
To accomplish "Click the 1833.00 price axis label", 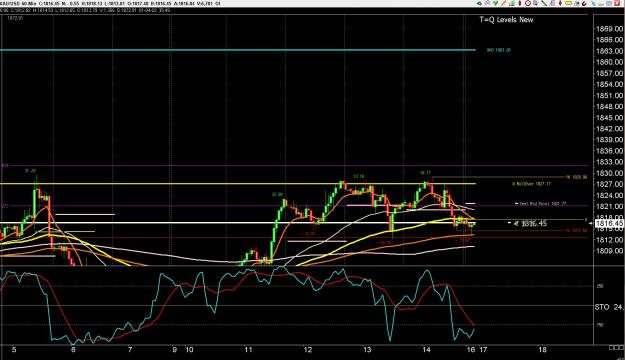I will [x=609, y=162].
